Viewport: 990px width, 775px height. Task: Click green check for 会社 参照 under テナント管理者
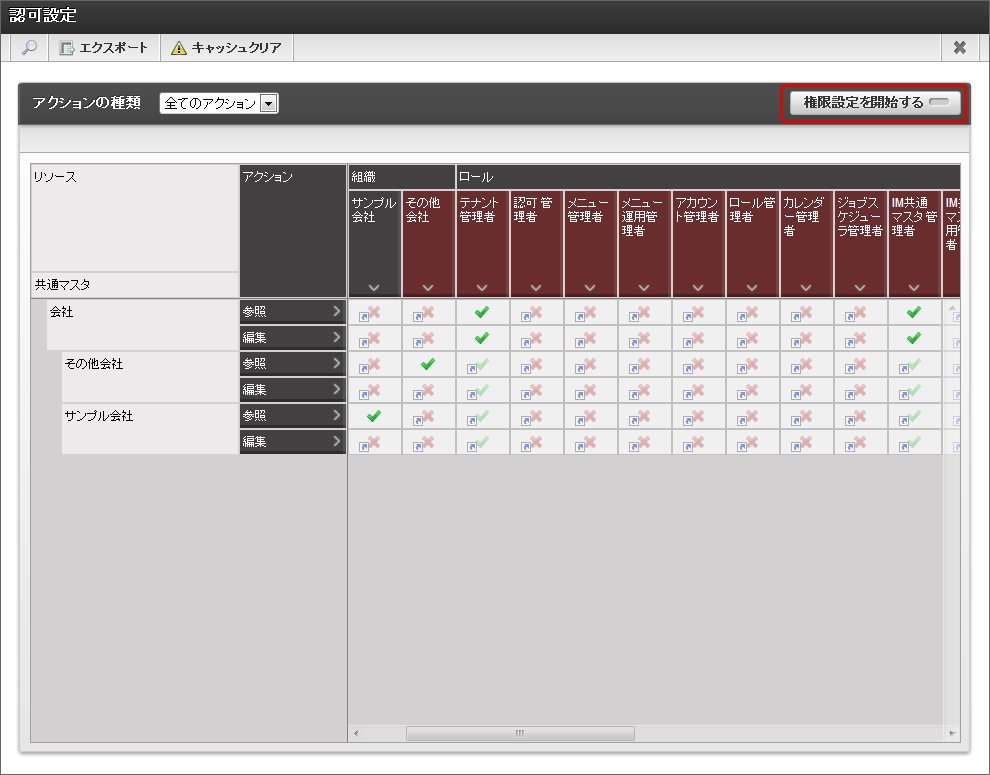[482, 312]
